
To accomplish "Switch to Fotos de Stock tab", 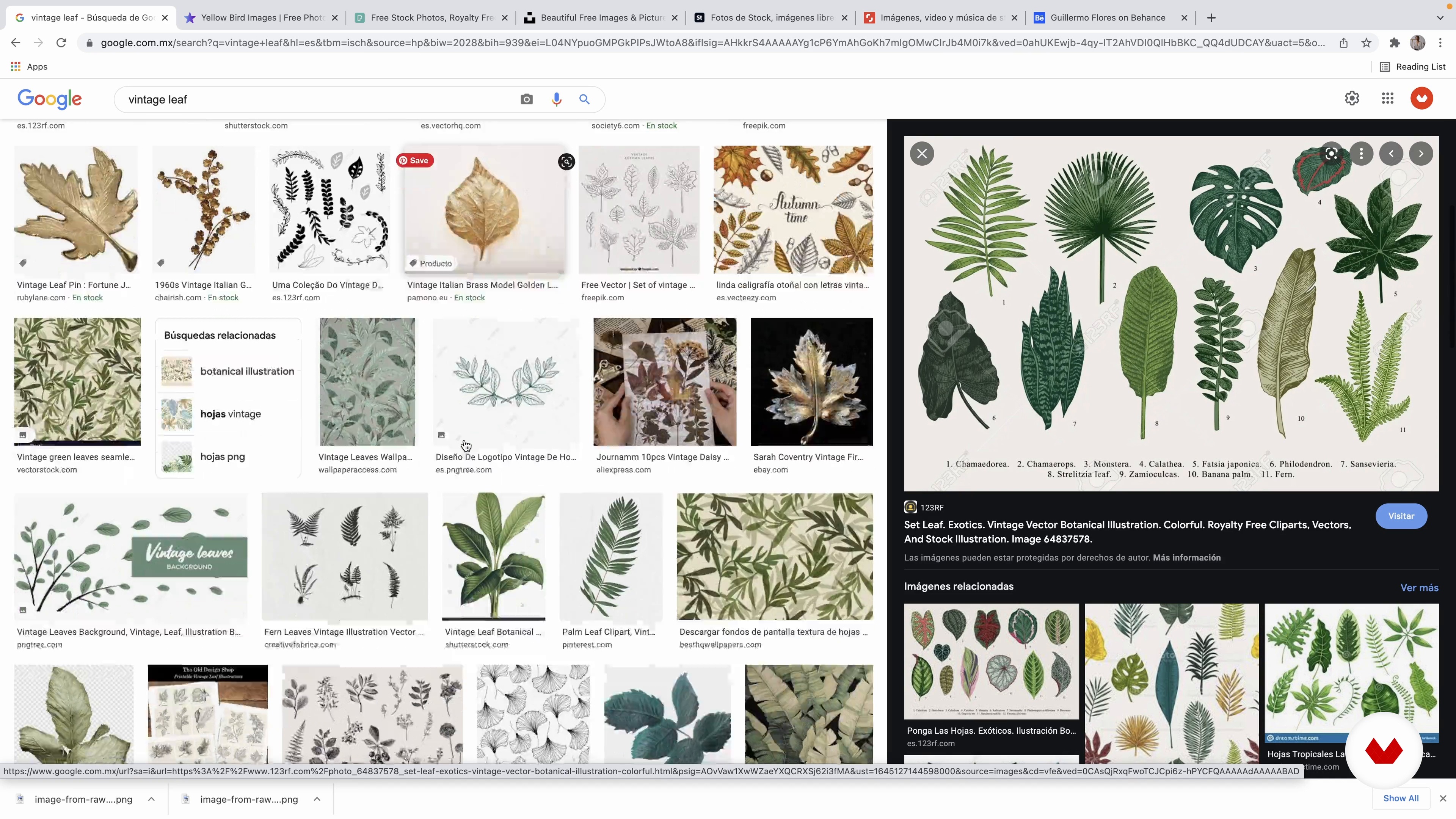I will tap(770, 18).
